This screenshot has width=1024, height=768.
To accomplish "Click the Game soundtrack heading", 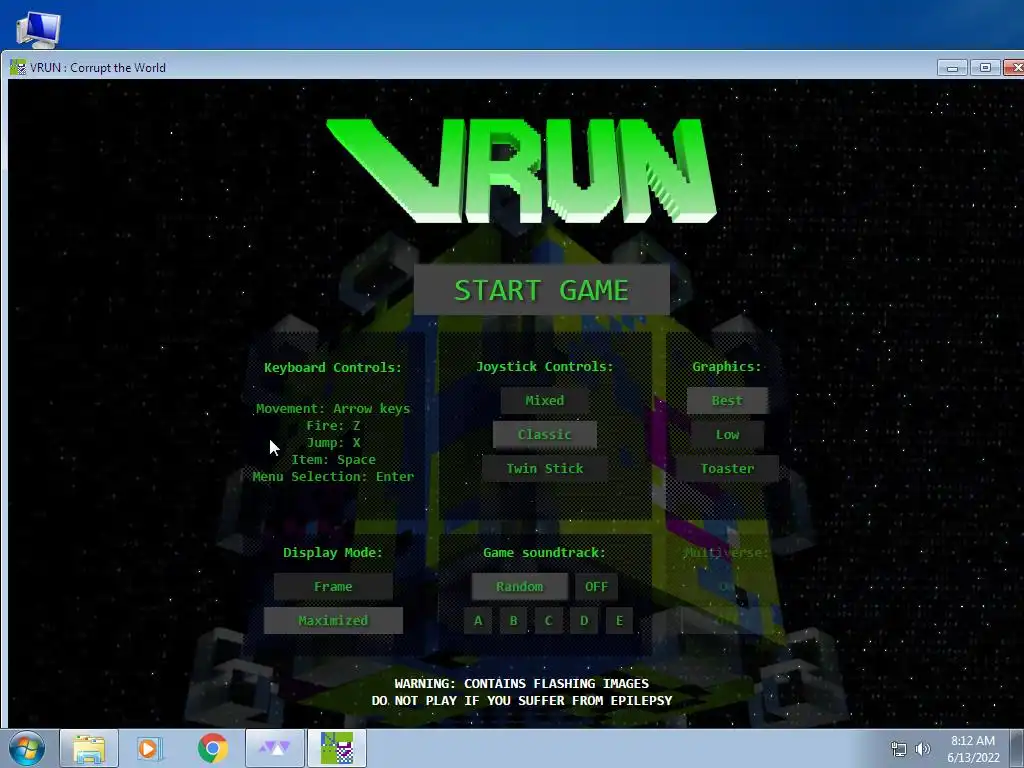I will (x=545, y=552).
